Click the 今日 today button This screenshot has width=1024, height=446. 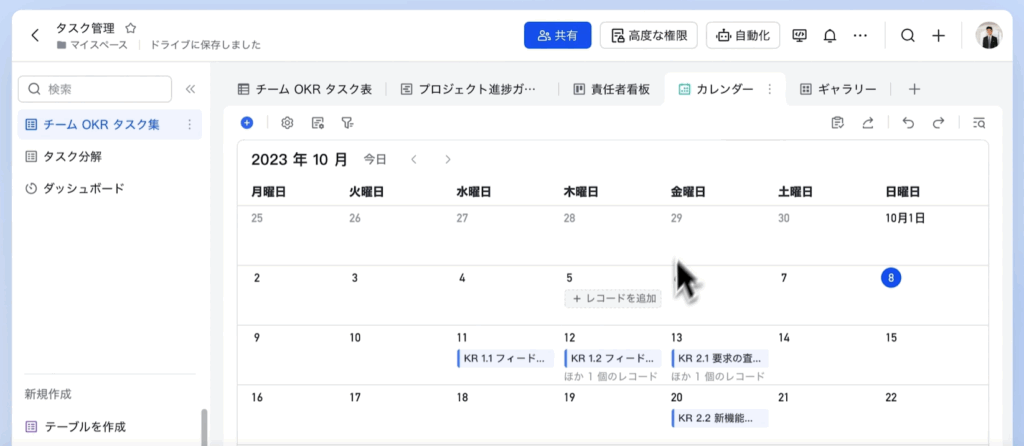point(374,159)
